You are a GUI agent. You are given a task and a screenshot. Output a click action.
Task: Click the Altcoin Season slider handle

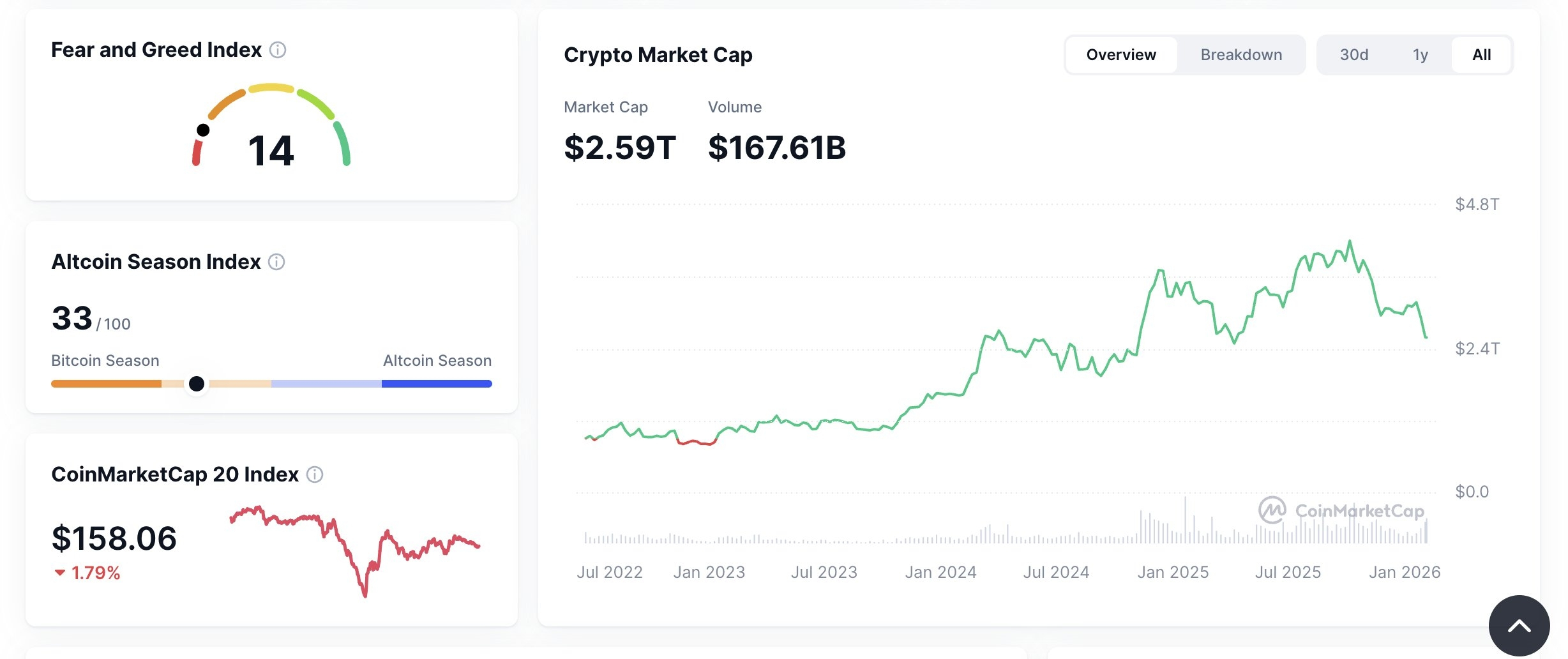[x=197, y=384]
